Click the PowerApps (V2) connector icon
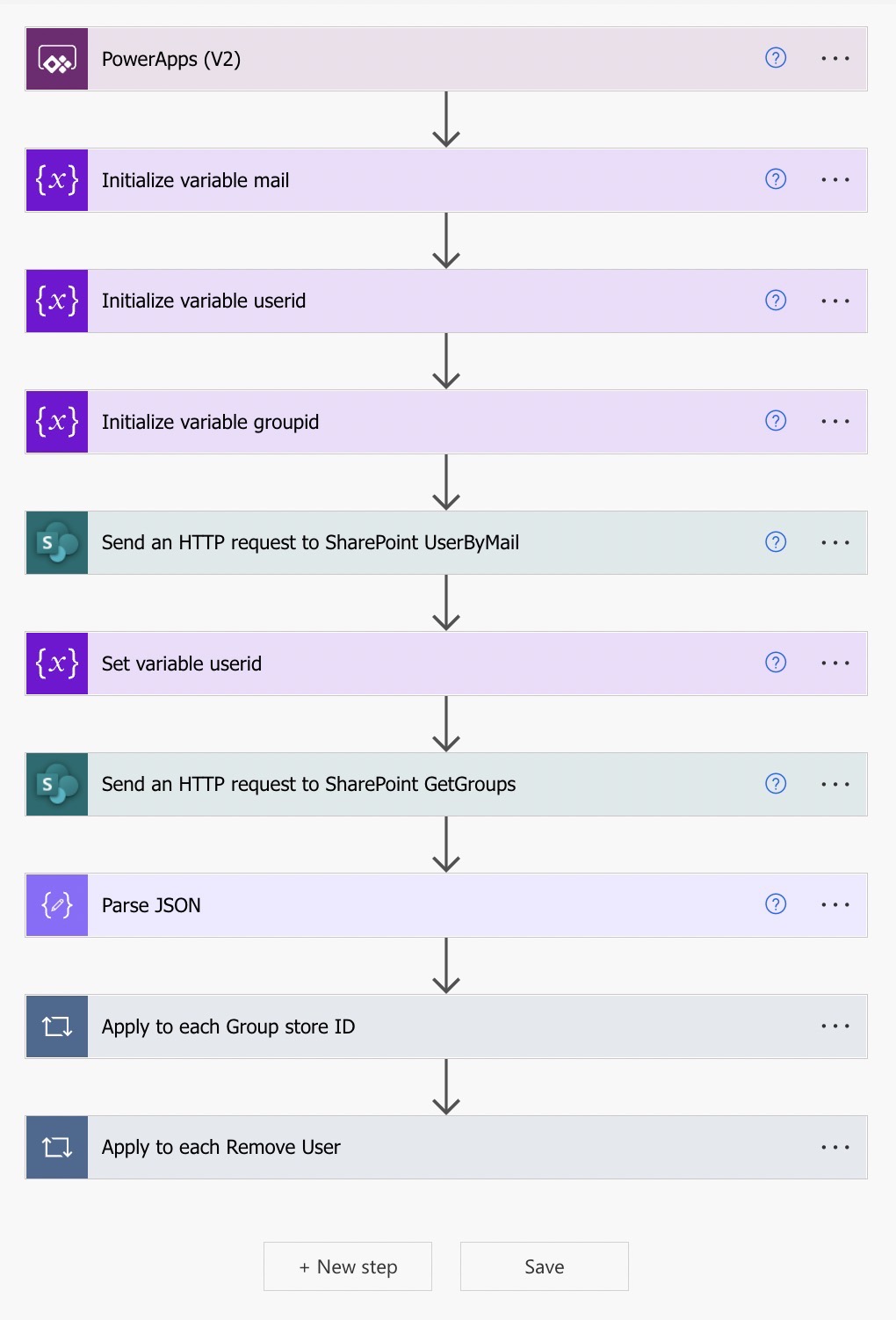Viewport: 896px width, 1320px height. pos(56,58)
